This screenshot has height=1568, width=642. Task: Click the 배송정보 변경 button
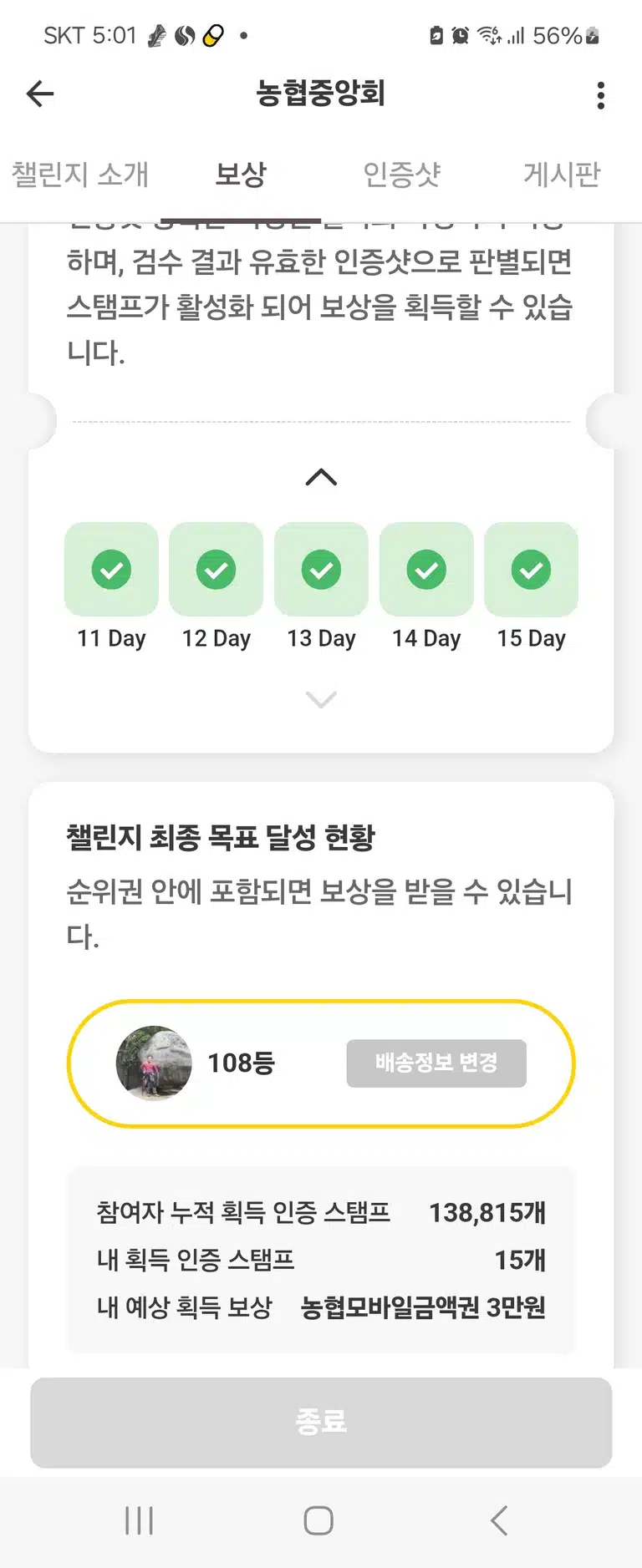(436, 1063)
